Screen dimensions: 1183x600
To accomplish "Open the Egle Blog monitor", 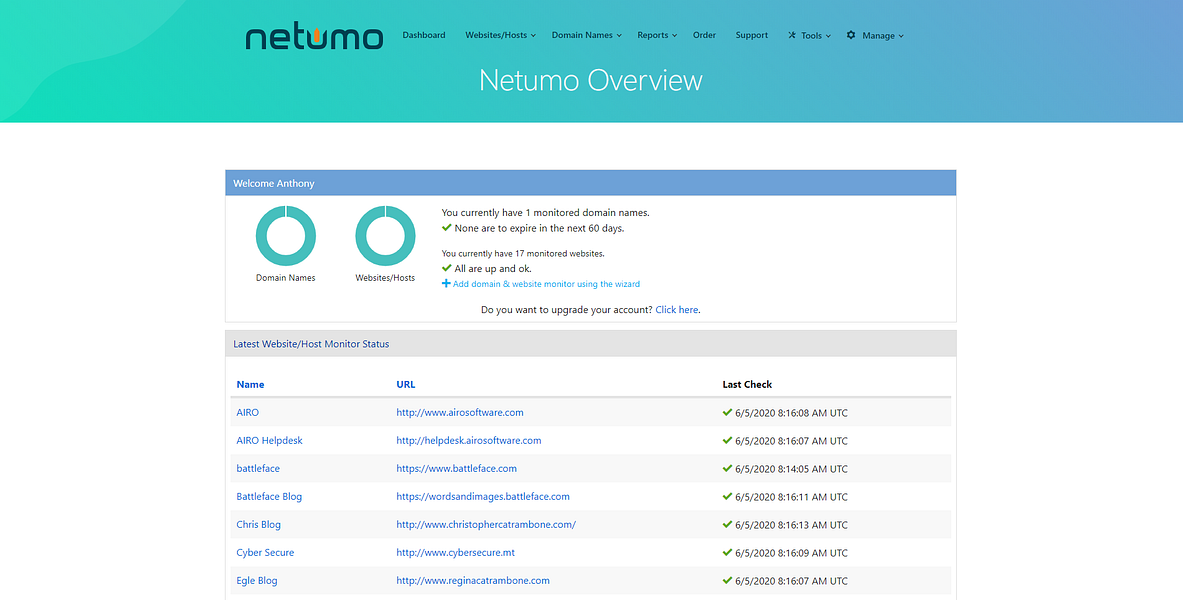I will (257, 580).
